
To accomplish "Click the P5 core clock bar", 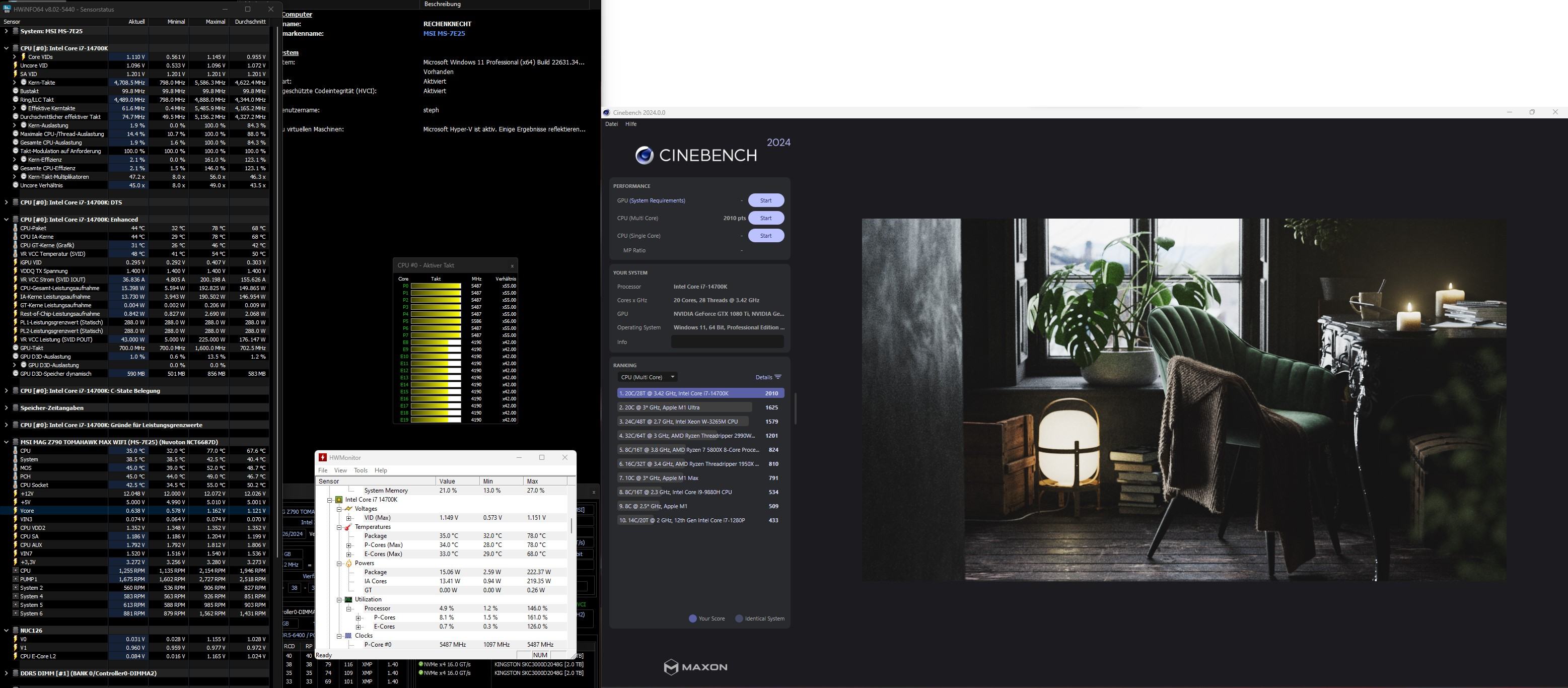I will (x=436, y=321).
